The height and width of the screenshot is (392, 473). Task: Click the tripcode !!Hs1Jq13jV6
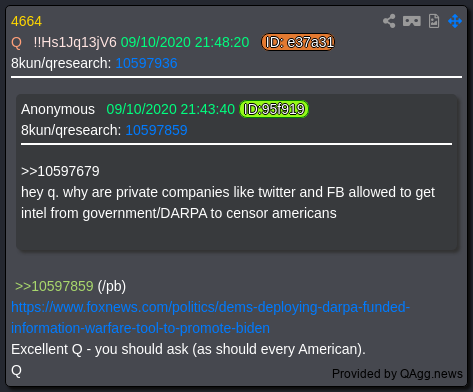(75, 42)
